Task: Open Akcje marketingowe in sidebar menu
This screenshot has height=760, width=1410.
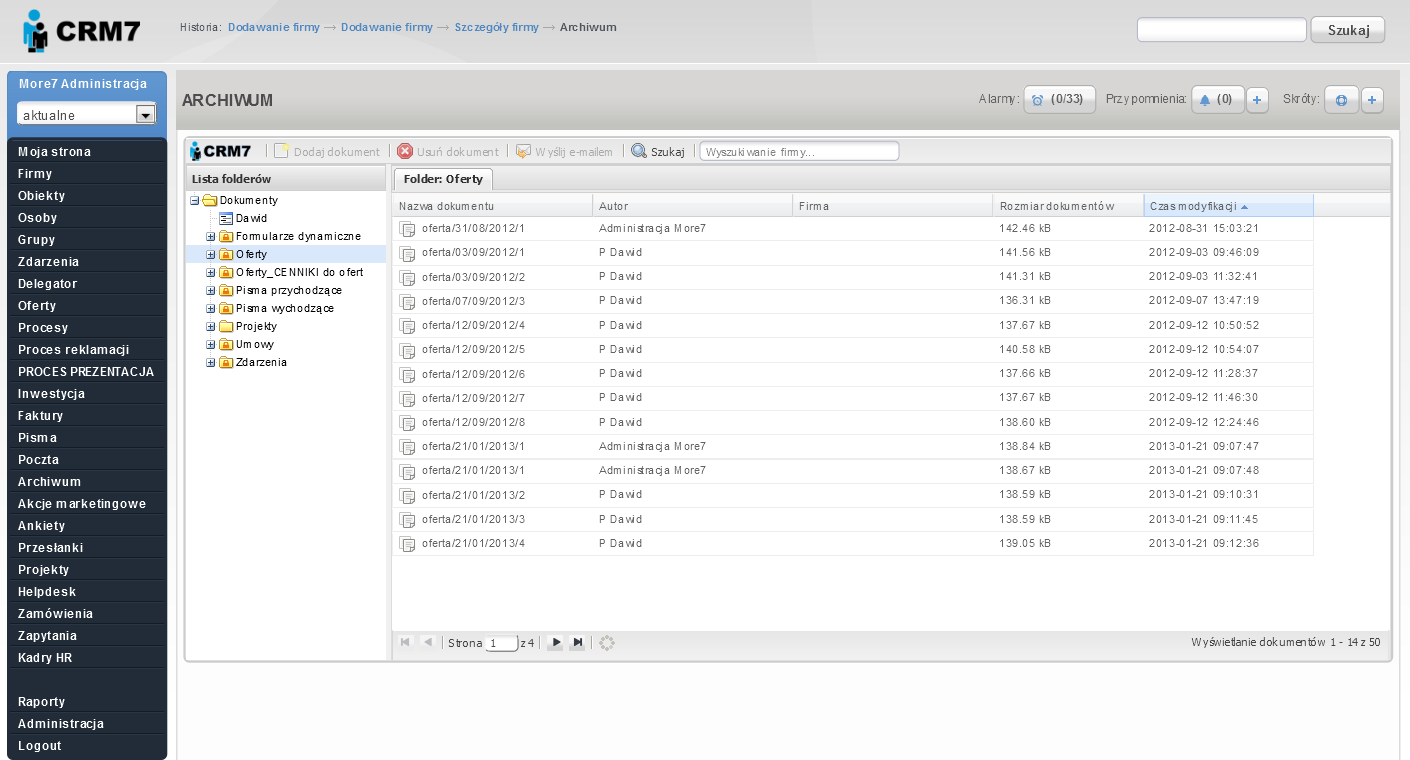Action: pyautogui.click(x=87, y=504)
